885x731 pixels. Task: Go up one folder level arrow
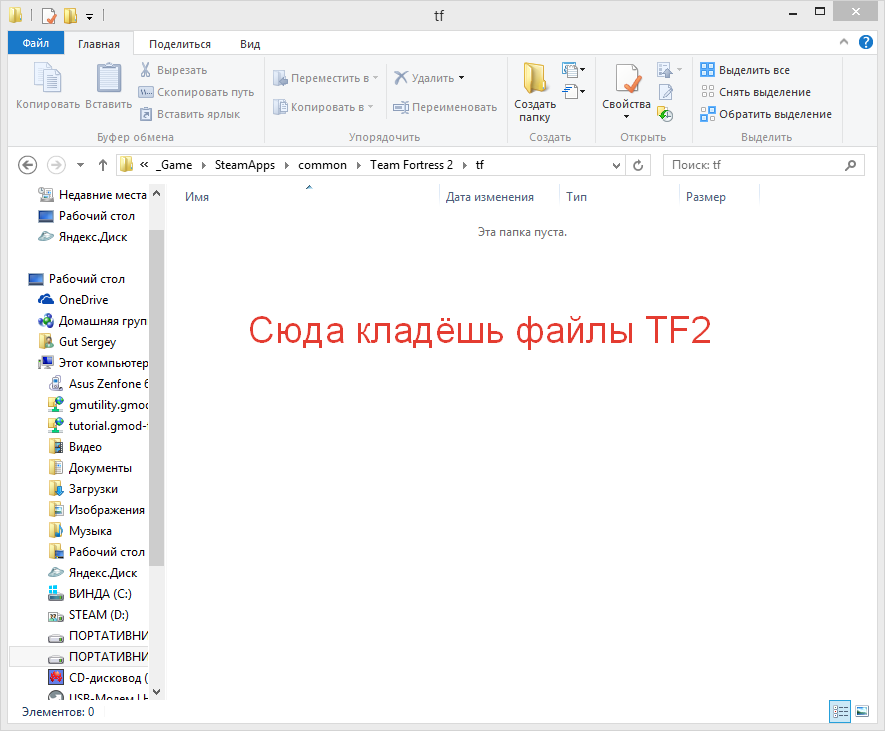(103, 165)
